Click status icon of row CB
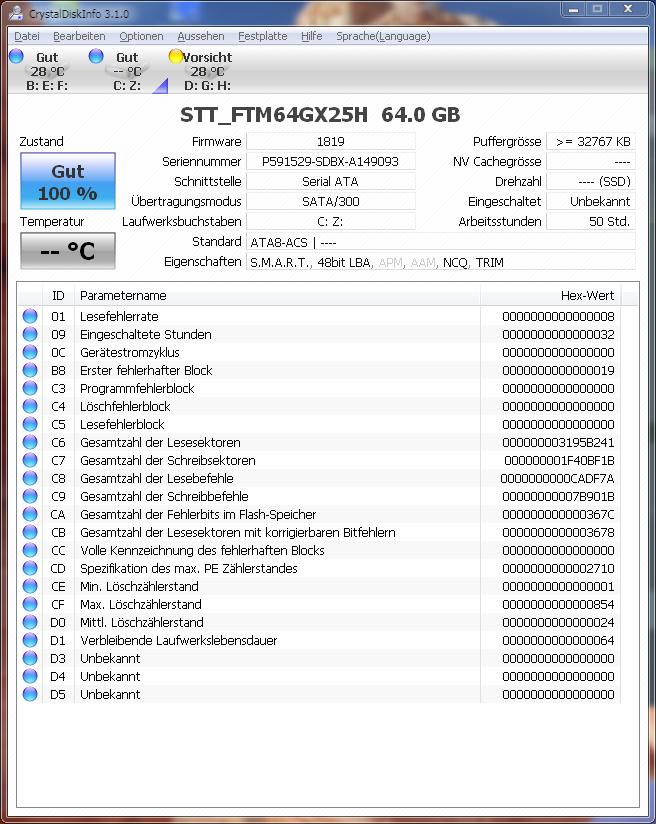This screenshot has width=656, height=824. tap(30, 532)
